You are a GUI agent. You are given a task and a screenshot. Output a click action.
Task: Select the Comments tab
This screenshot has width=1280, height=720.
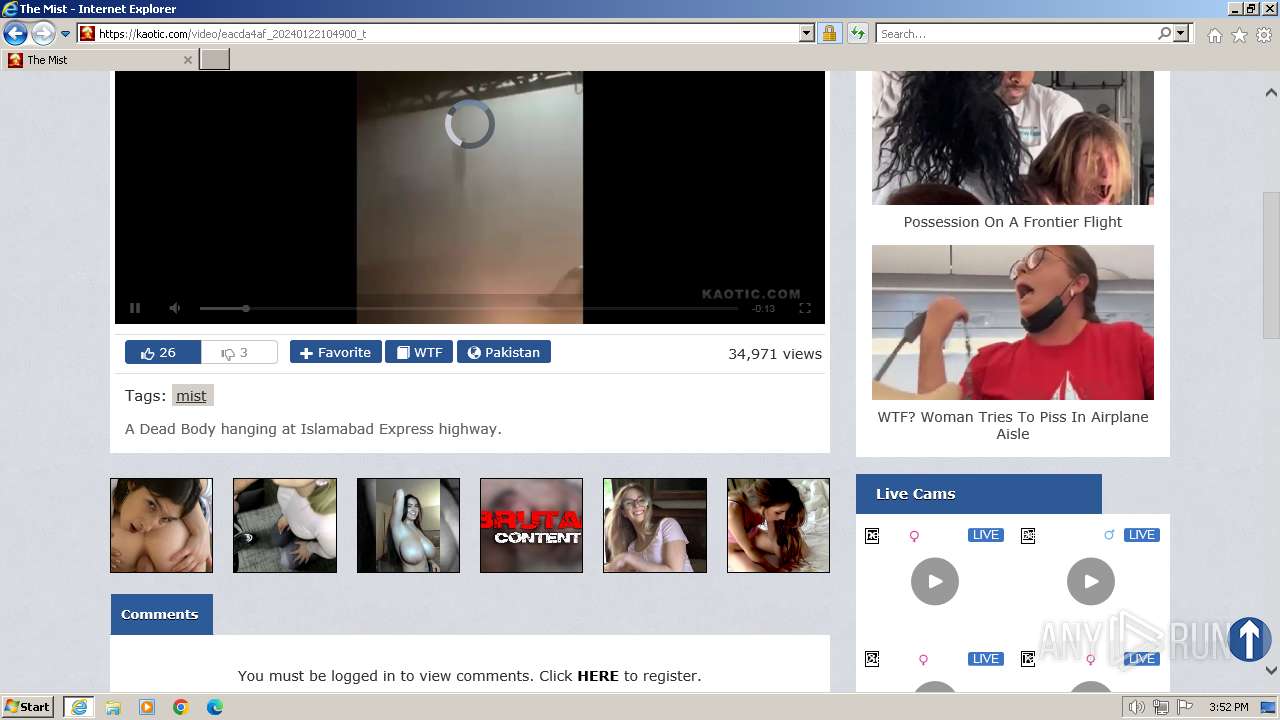(x=161, y=614)
